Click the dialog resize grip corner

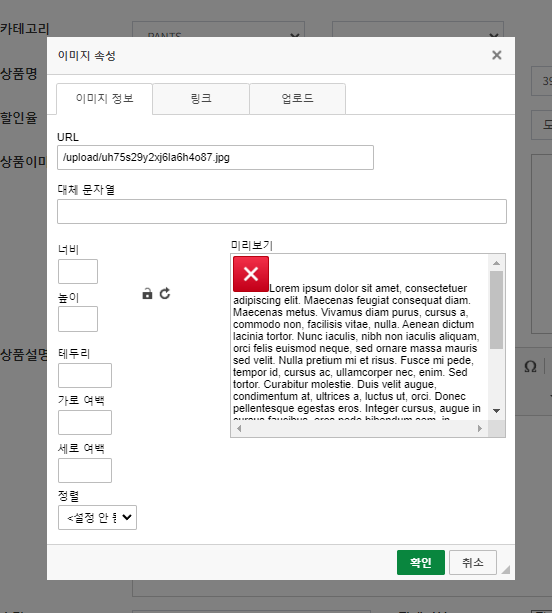point(505,570)
